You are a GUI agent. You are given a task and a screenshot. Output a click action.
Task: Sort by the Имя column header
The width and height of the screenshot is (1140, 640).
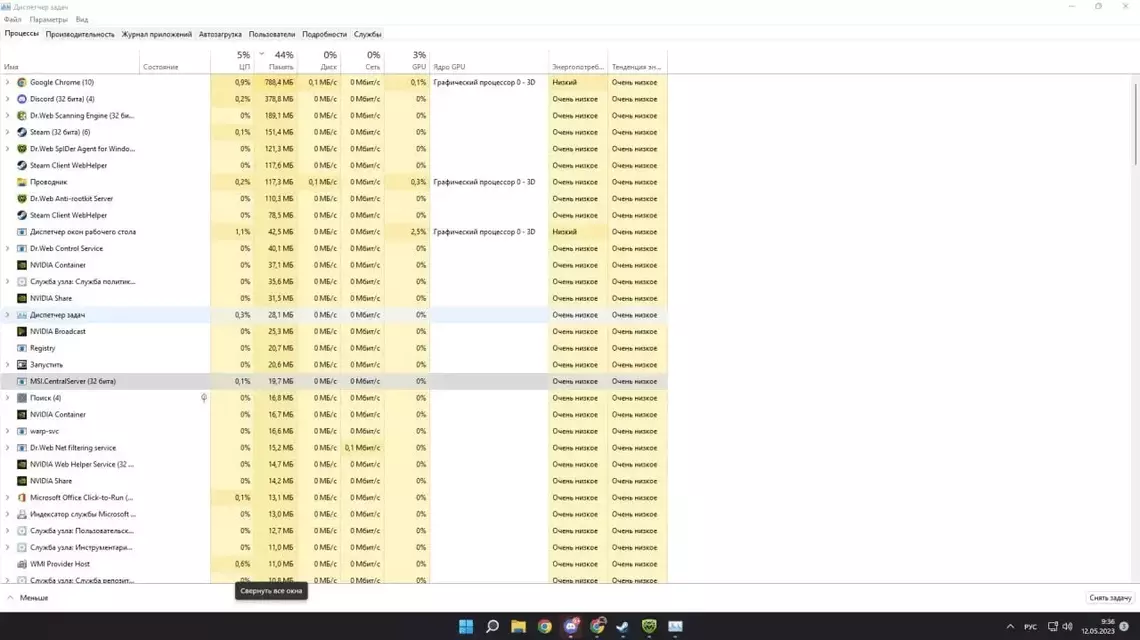(70, 60)
